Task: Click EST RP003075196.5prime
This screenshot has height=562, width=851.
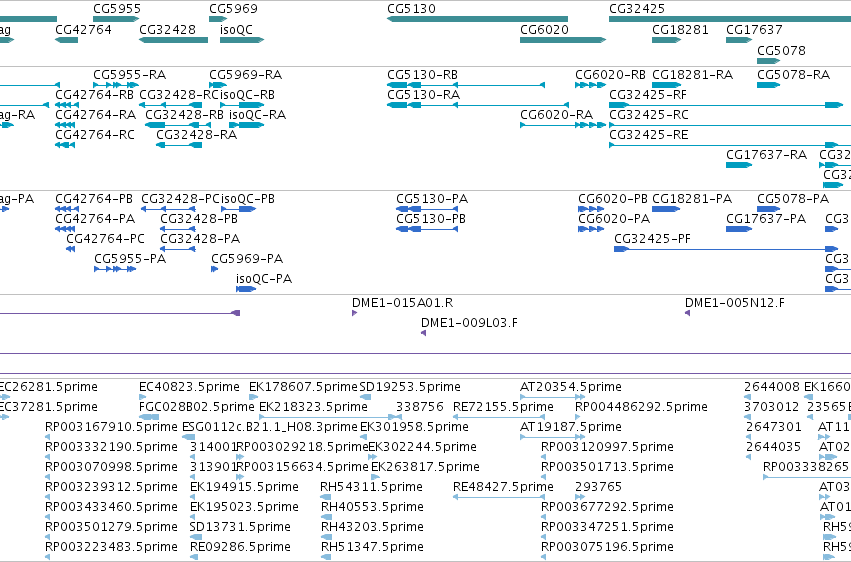Action: pyautogui.click(x=607, y=547)
